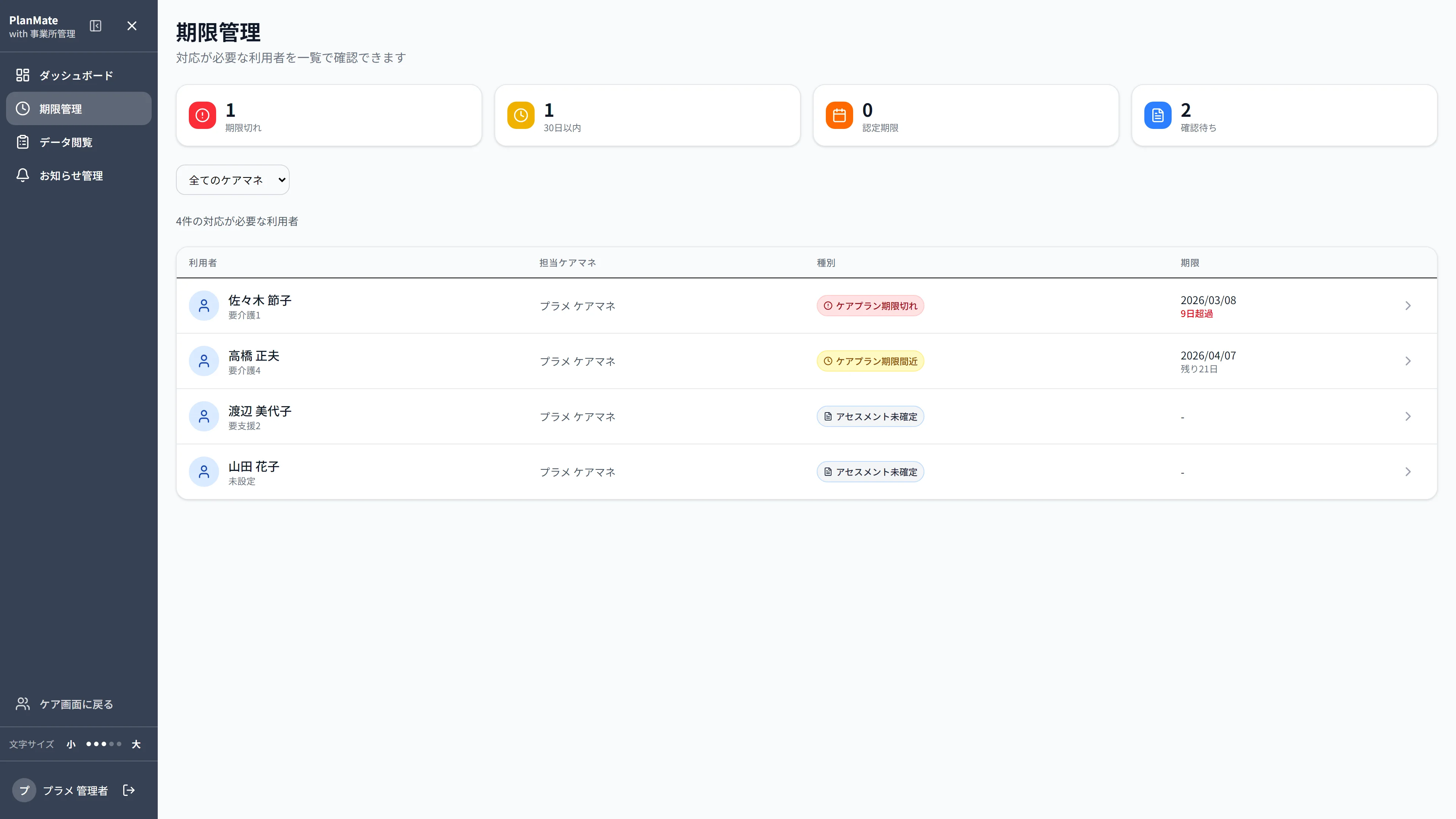Click the date 2026/03/08
Image resolution: width=1456 pixels, height=819 pixels.
(1208, 300)
